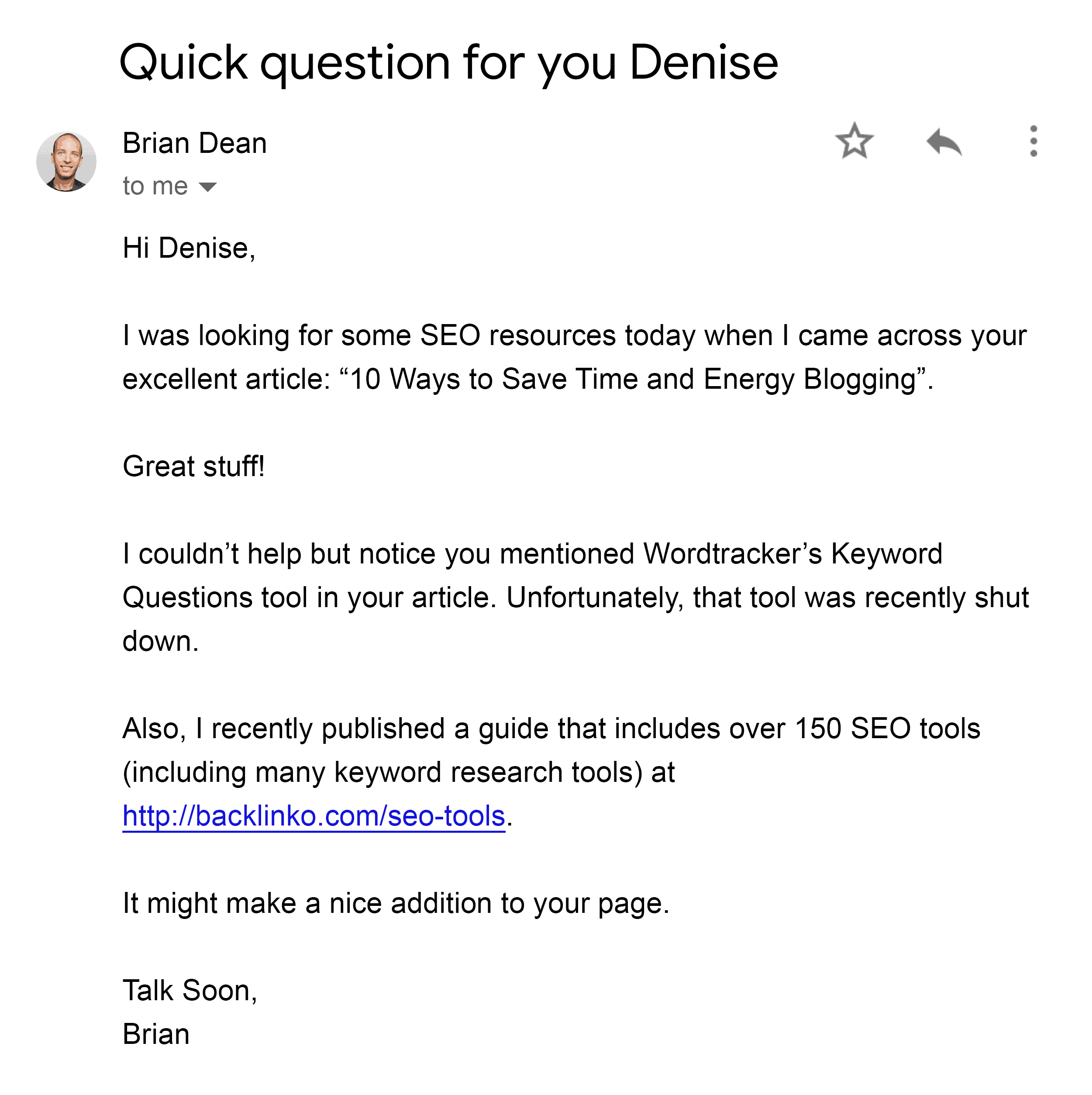This screenshot has height=1095, width=1092.
Task: Star this email from Brian Dean
Action: 854,141
